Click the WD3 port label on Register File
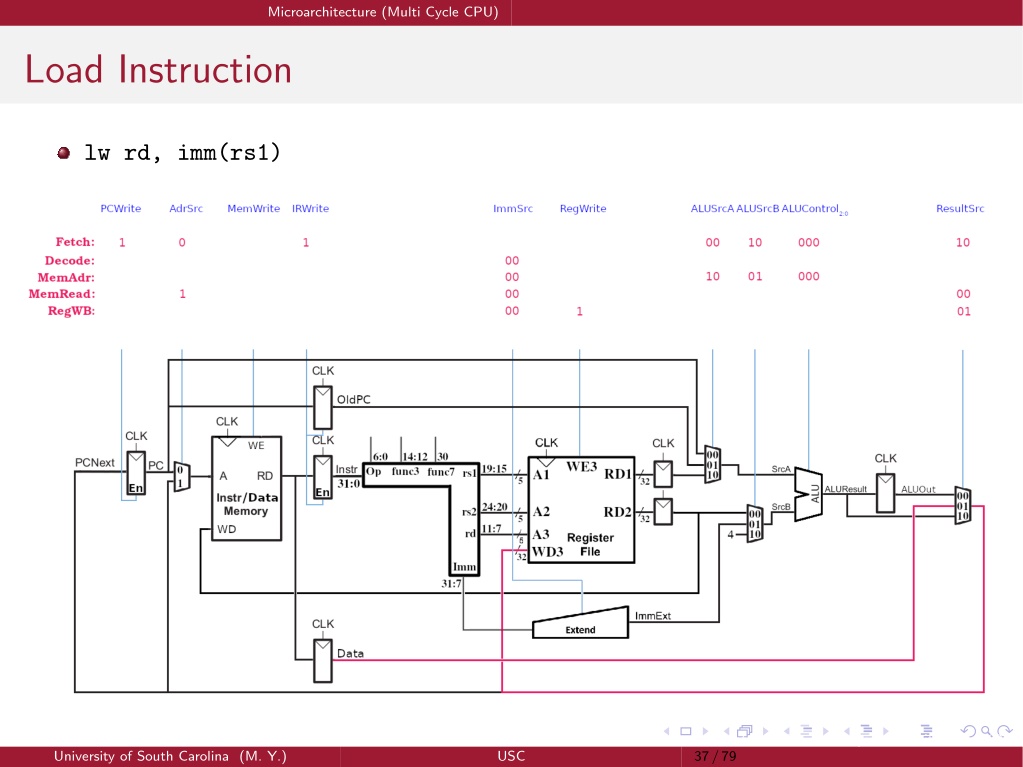This screenshot has height=767, width=1023. click(547, 552)
